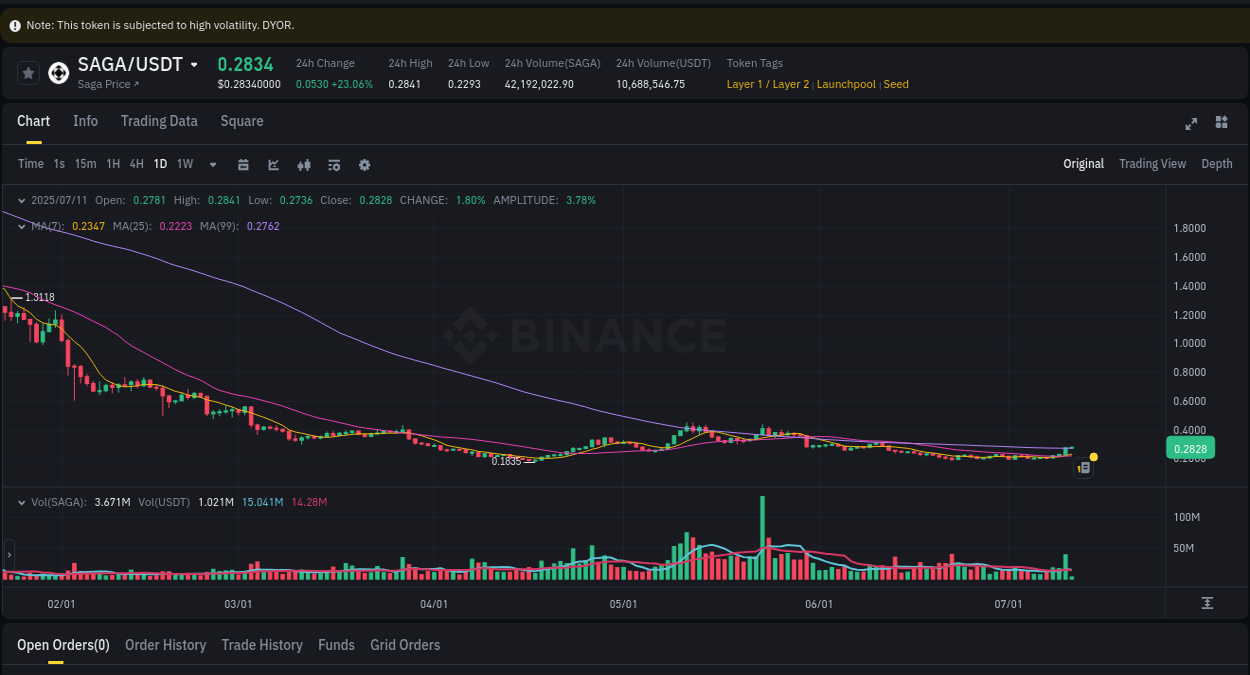Open the chart settings gear
Image resolution: width=1250 pixels, height=675 pixels.
click(364, 164)
